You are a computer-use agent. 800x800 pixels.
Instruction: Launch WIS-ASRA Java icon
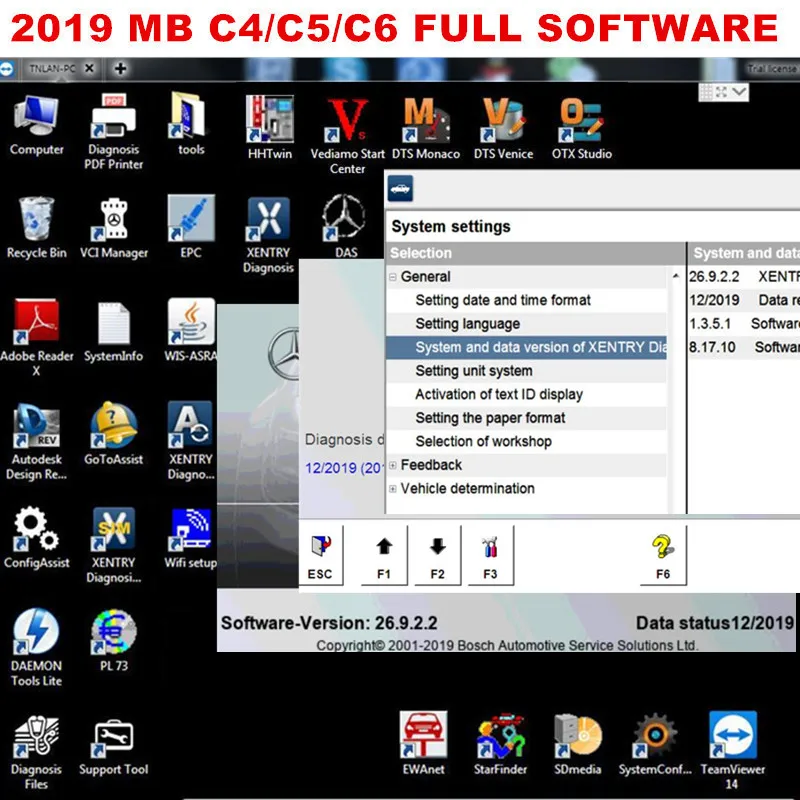[191, 322]
